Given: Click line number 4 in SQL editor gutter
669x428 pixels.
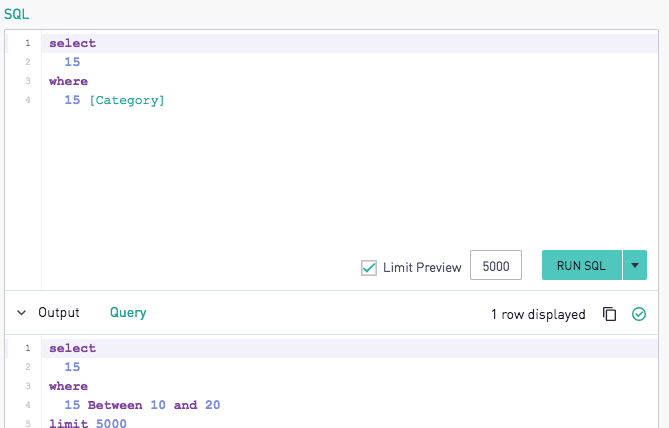Looking at the screenshot, I should [28, 100].
